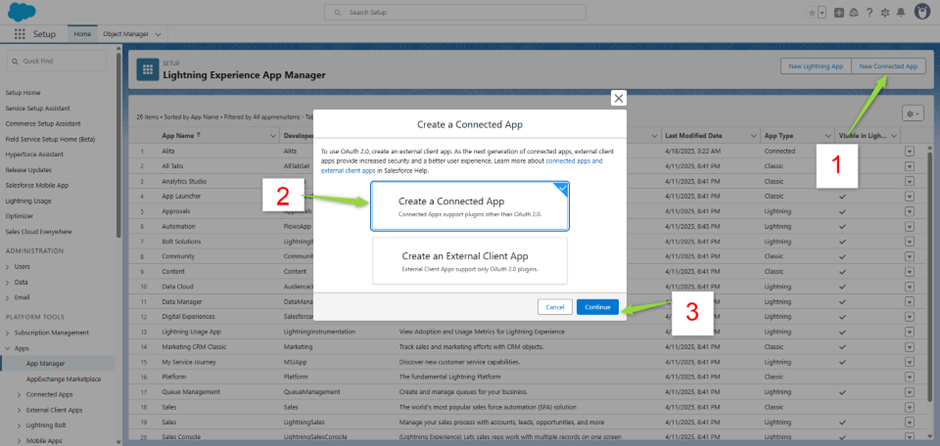Click the Marketing CRM Classic app name
This screenshot has width=940, height=446.
coord(194,346)
